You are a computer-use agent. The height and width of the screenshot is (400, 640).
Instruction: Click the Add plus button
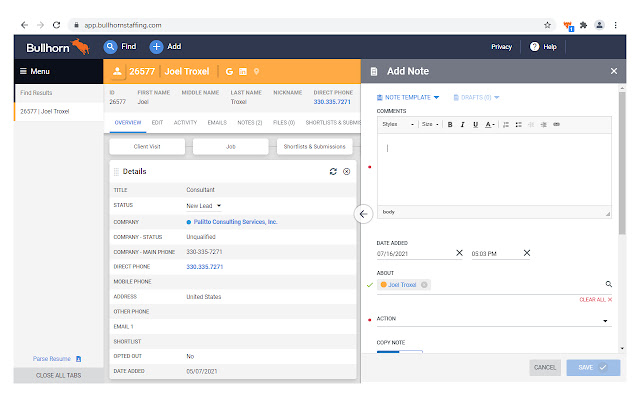pos(156,47)
